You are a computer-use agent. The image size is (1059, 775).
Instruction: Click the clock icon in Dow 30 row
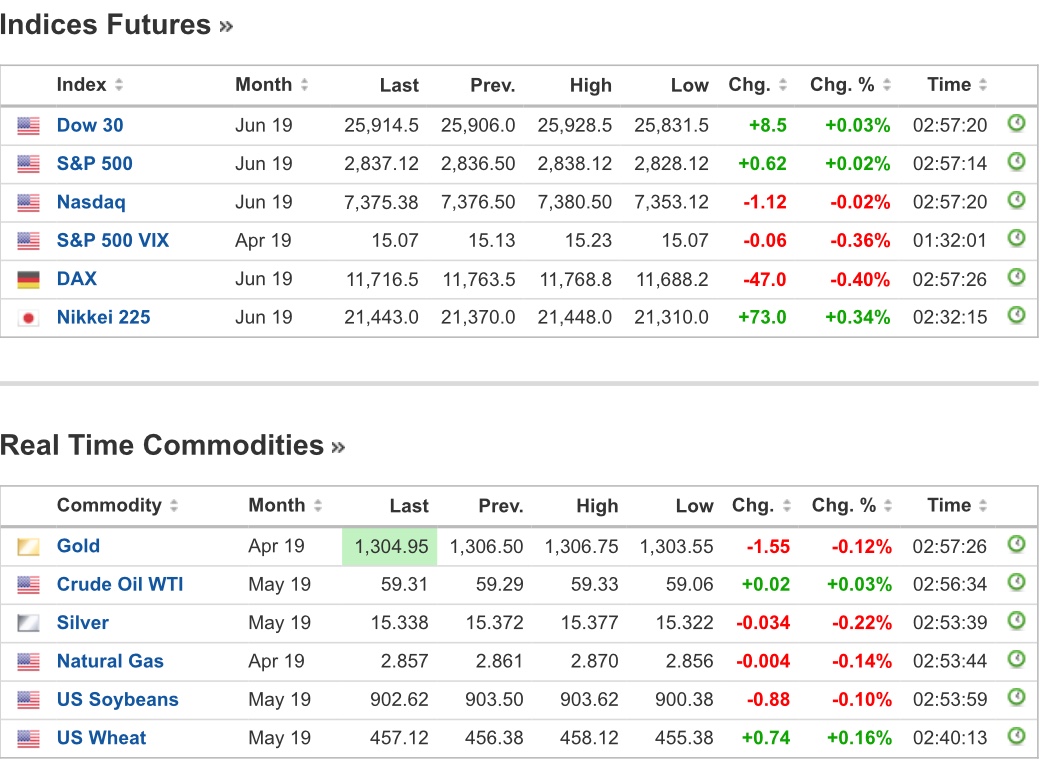click(x=1016, y=124)
